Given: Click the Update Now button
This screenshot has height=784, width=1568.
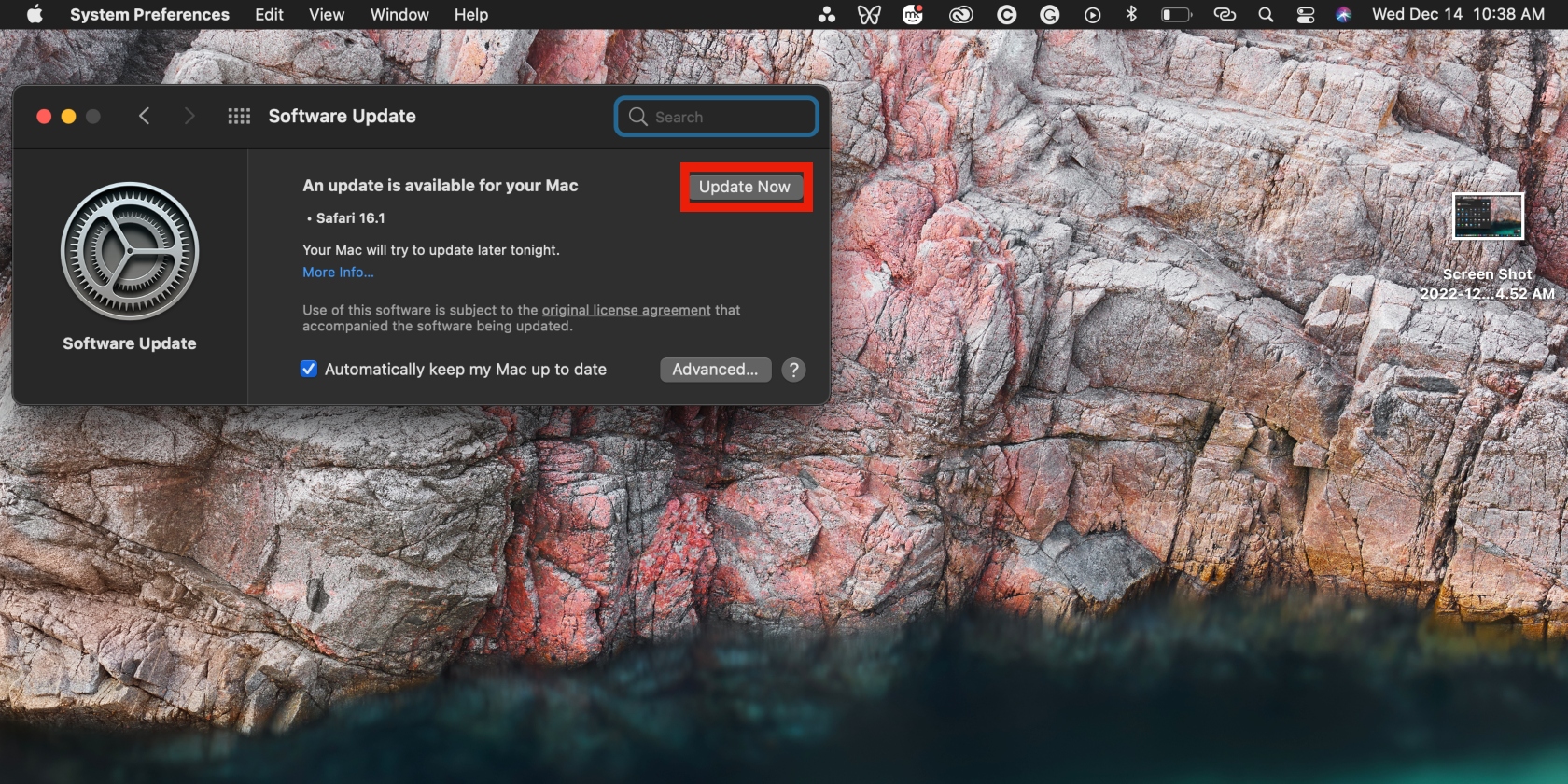Looking at the screenshot, I should tap(745, 187).
